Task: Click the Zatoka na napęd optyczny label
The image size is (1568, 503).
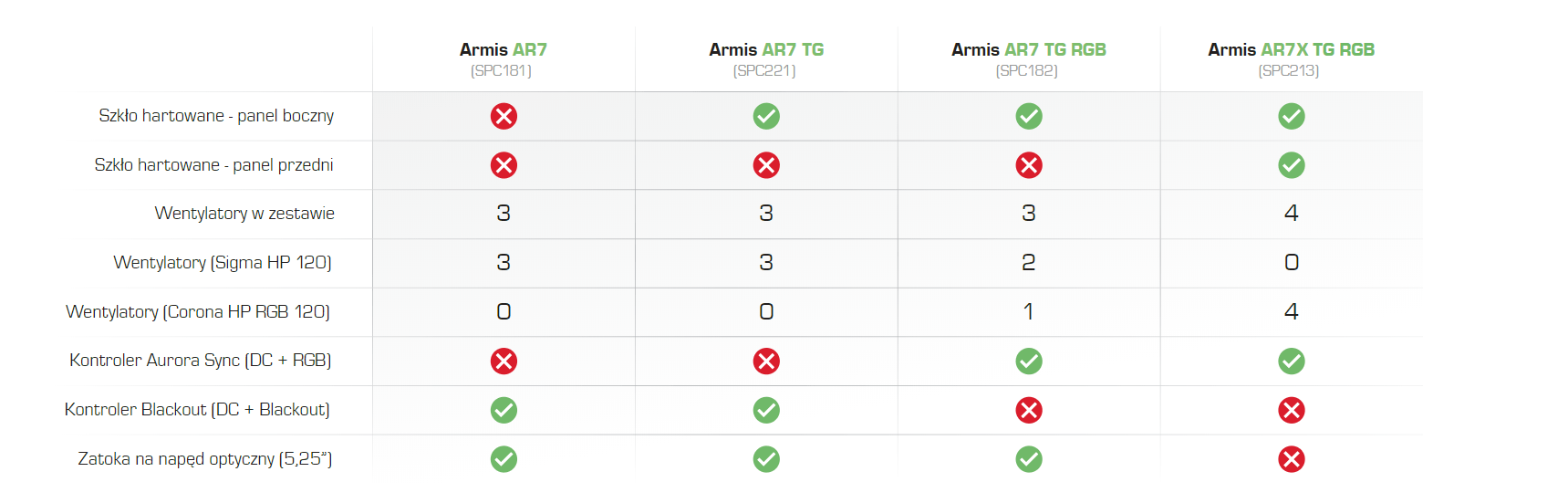Action: (205, 459)
